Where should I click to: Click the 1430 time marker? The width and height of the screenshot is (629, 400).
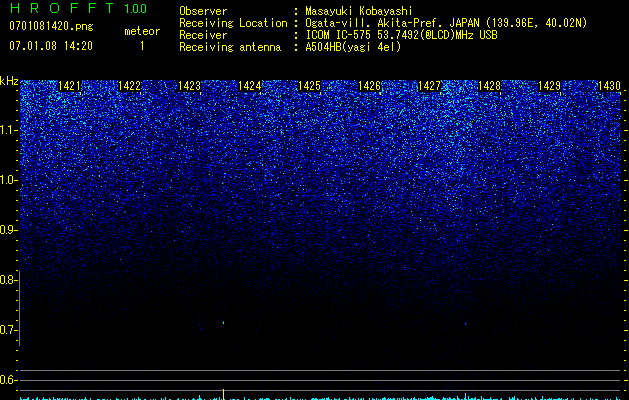tap(609, 86)
